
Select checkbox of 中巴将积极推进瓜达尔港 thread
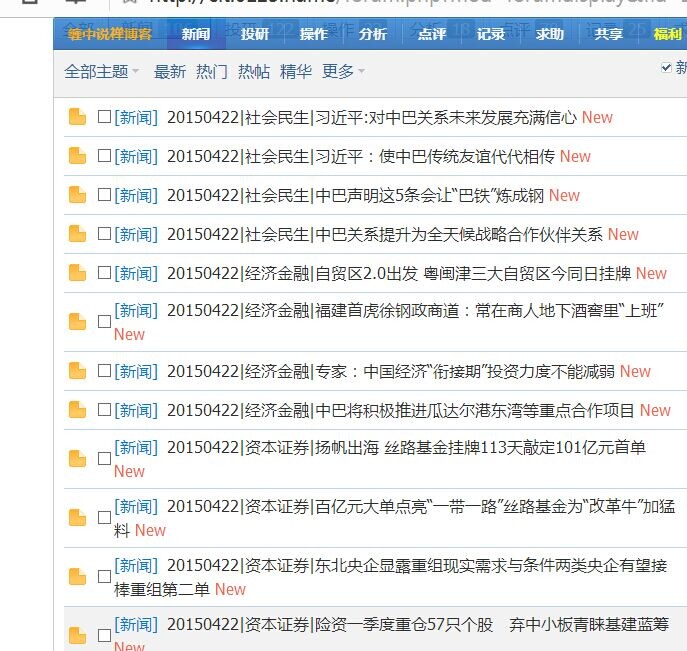pos(104,411)
